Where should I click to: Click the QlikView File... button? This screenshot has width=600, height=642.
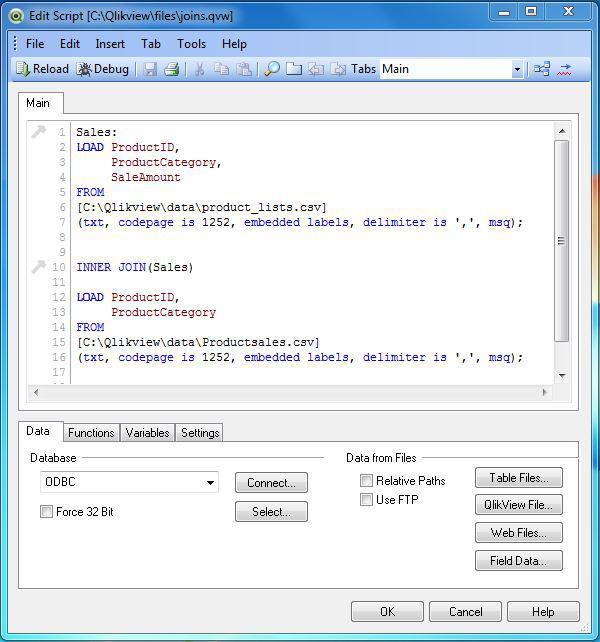[518, 505]
